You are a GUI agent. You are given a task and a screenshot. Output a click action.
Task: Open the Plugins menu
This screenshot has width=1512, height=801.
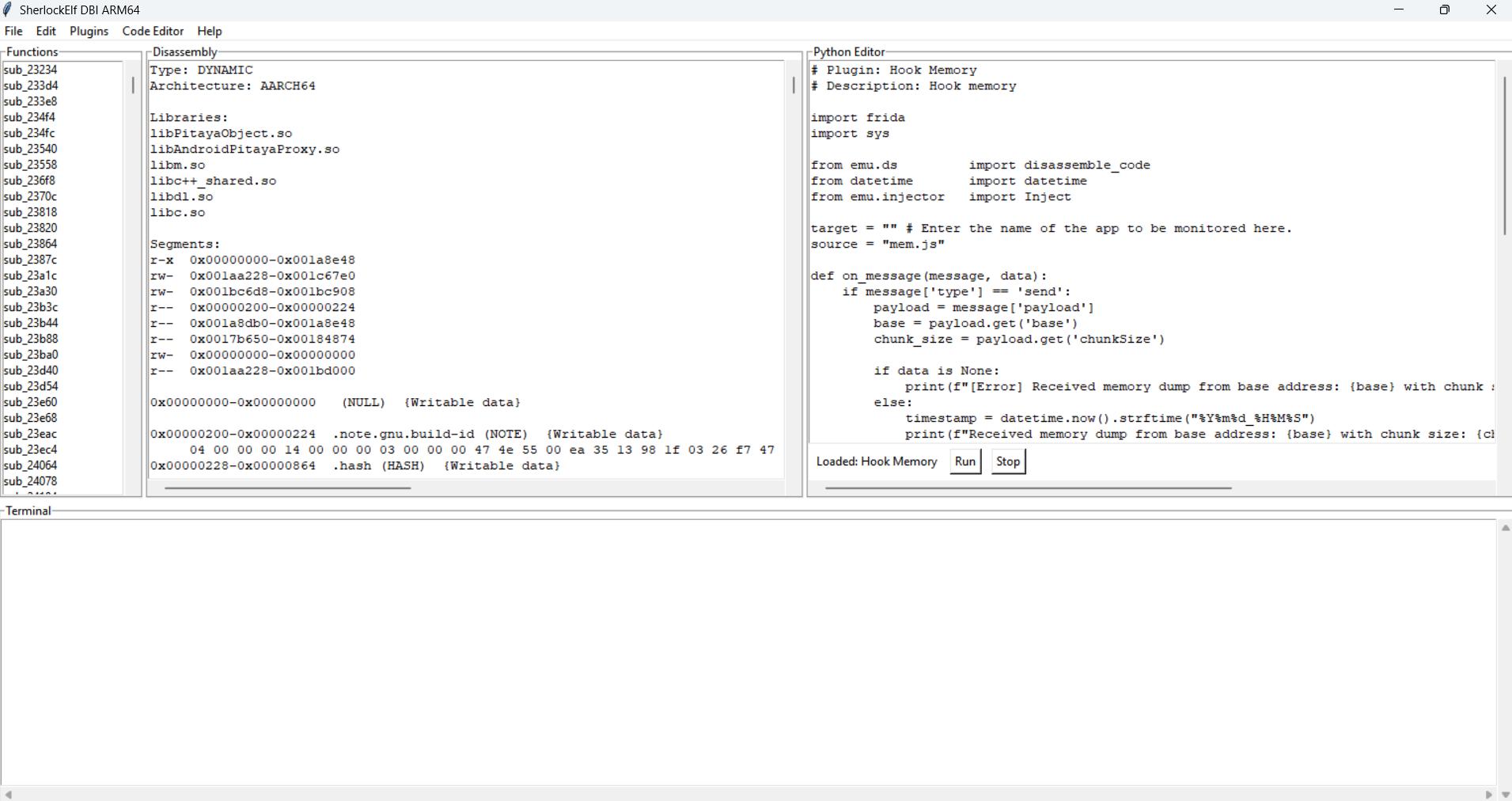pos(89,31)
